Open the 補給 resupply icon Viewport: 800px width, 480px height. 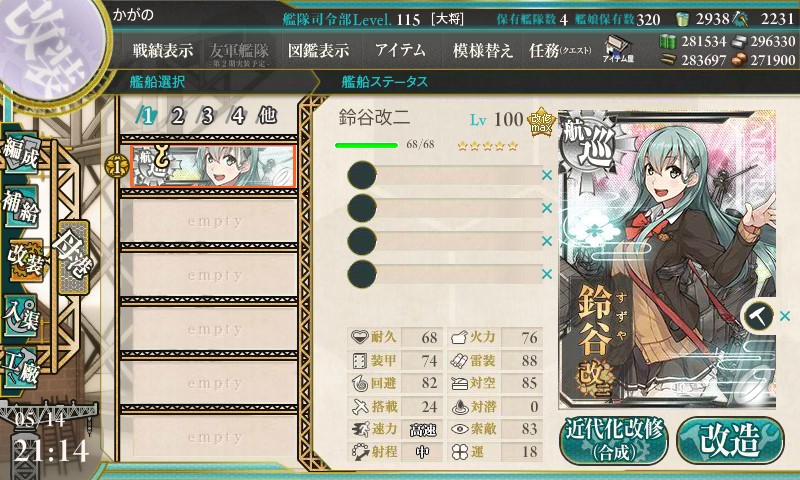tap(21, 206)
